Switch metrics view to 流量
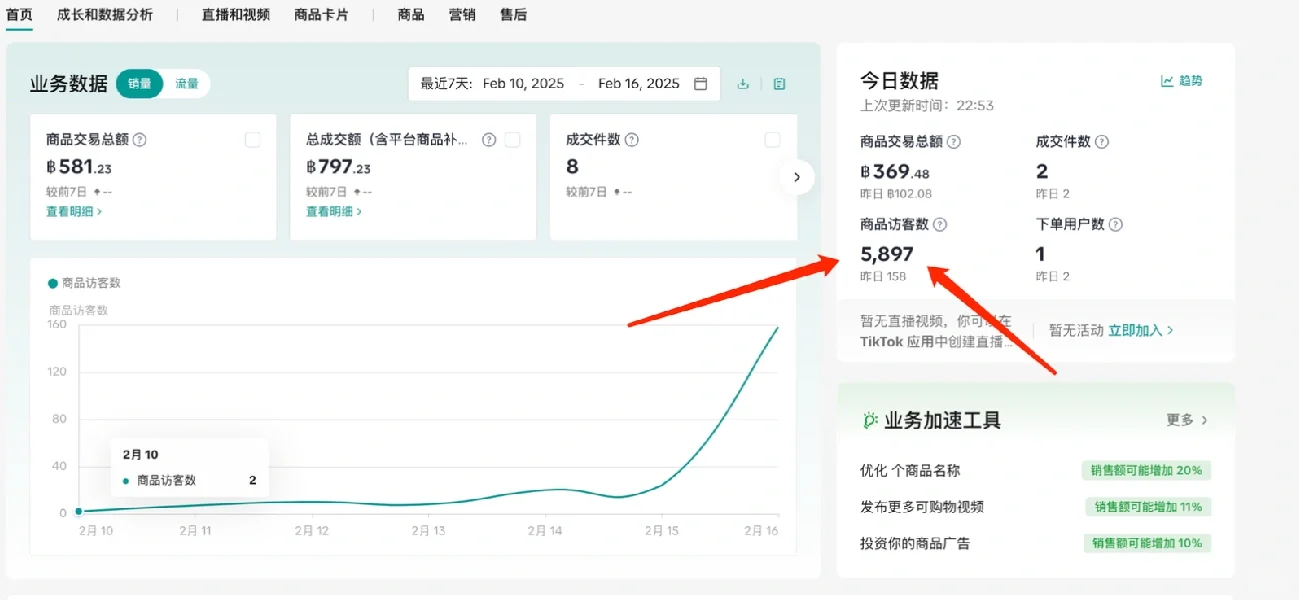Screen dimensions: 1299x600 [187, 84]
